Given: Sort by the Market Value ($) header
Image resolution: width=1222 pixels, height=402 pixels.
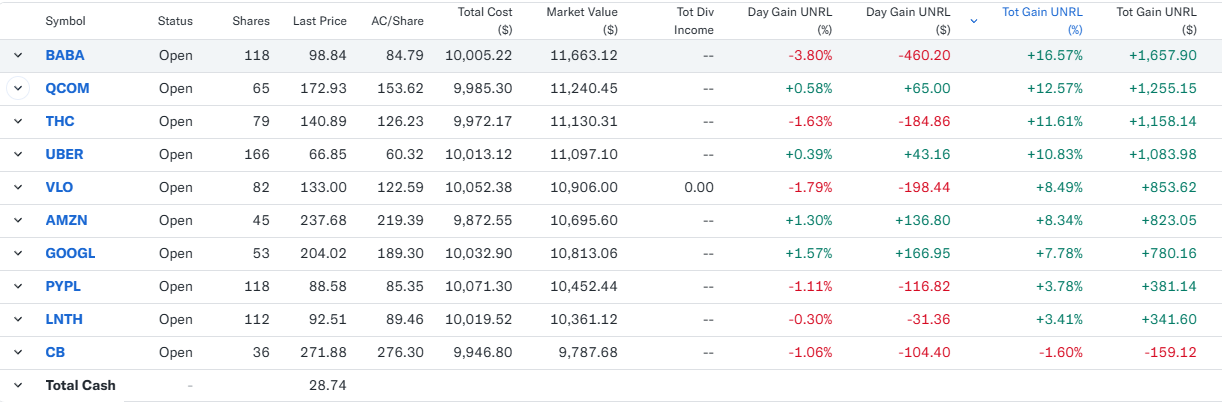Looking at the screenshot, I should click(582, 21).
